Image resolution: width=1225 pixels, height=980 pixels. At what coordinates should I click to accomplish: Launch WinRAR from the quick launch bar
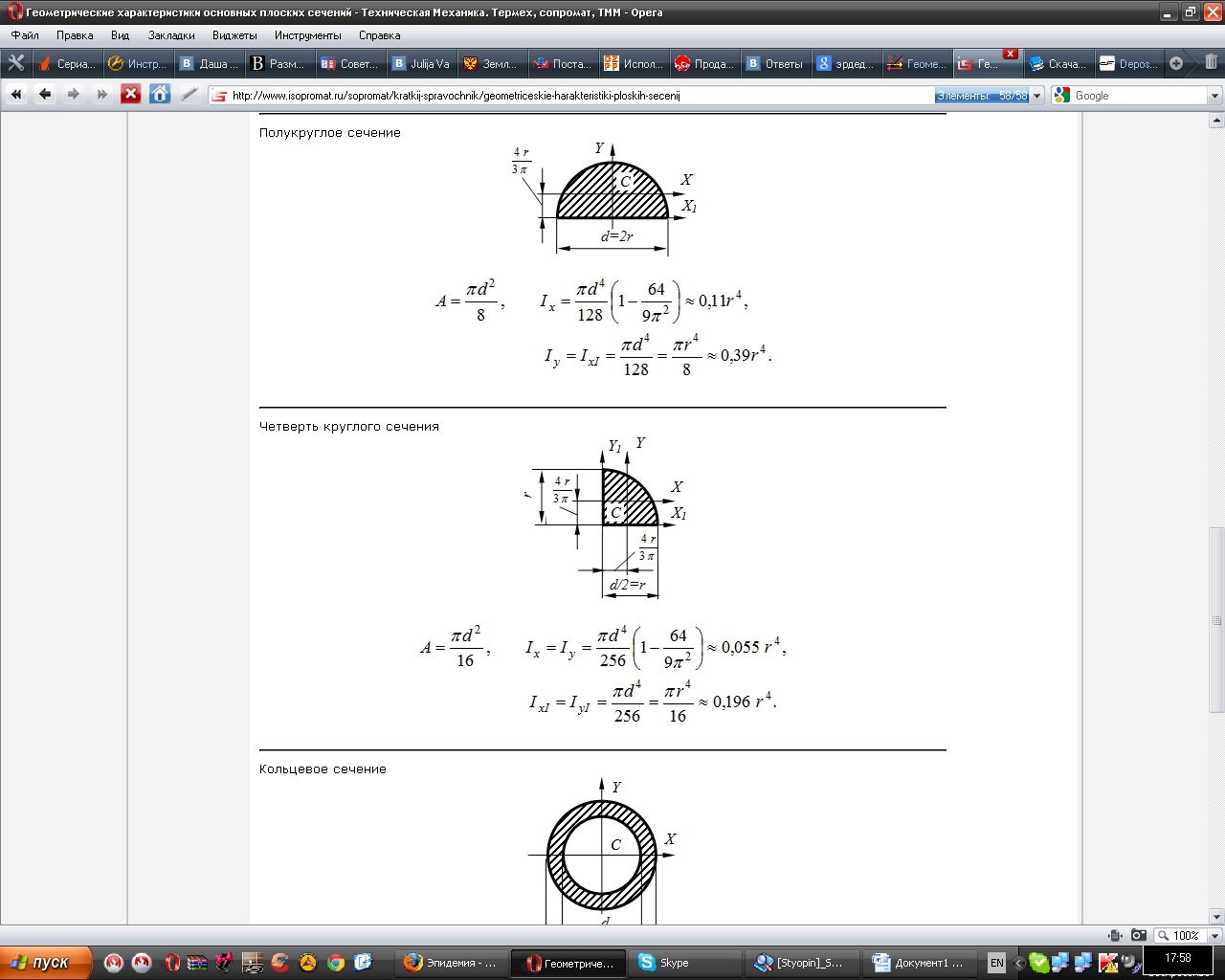click(x=197, y=963)
